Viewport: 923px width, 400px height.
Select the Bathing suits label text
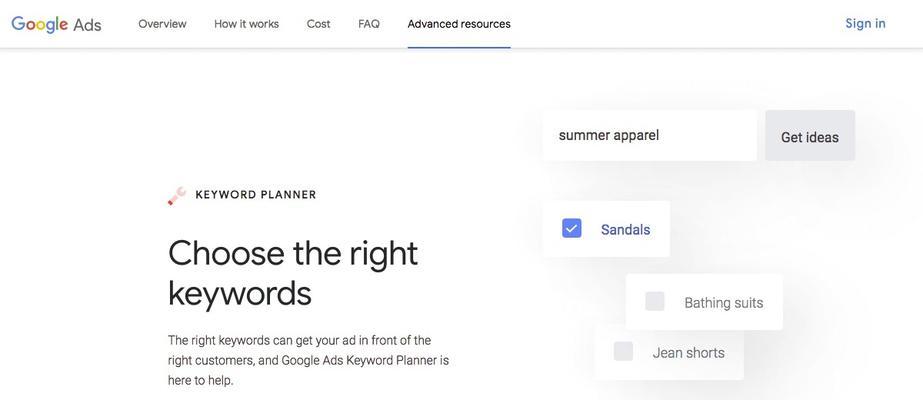[x=723, y=303]
